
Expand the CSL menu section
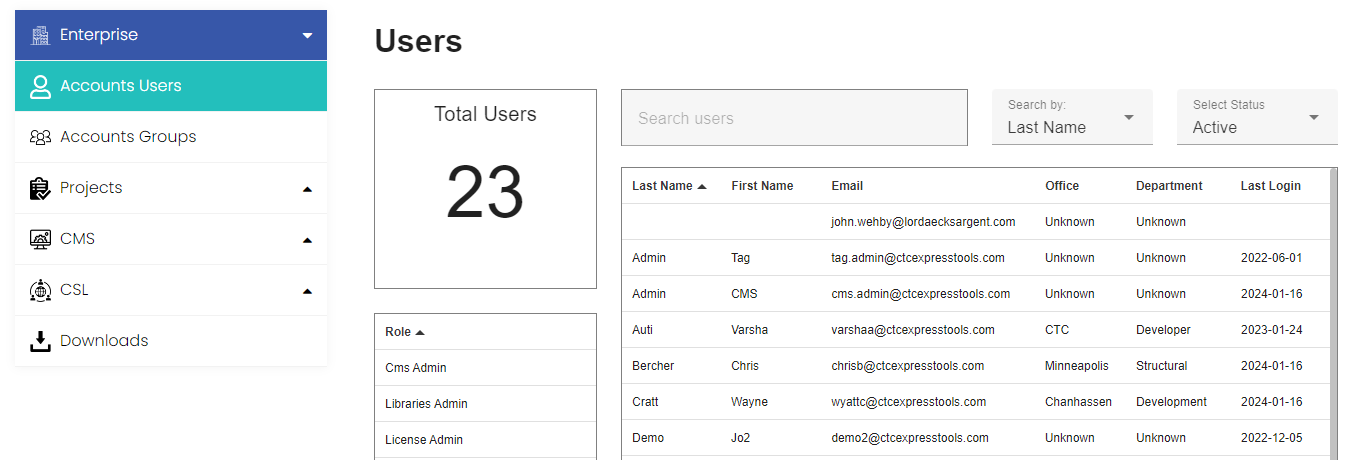307,291
